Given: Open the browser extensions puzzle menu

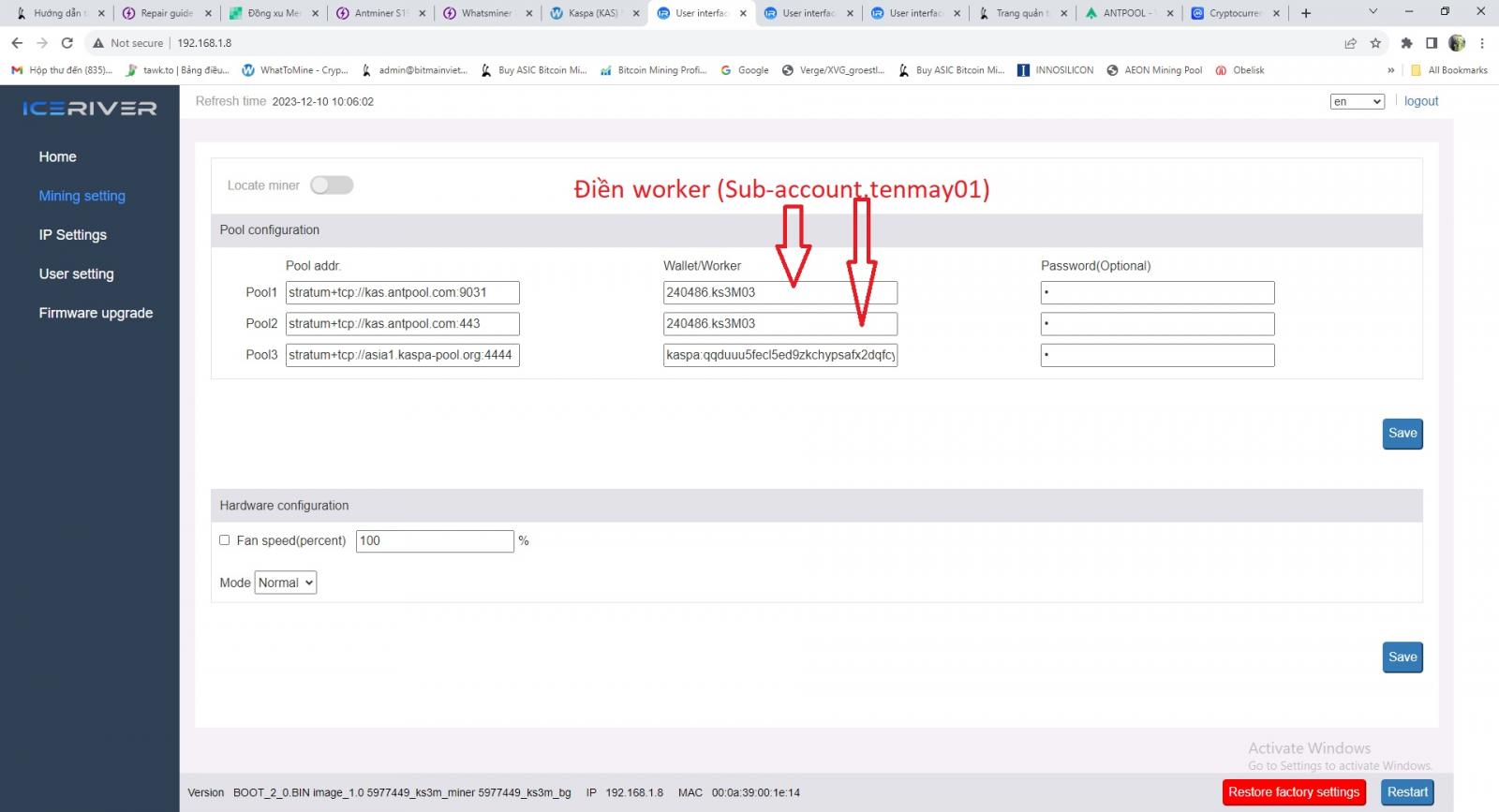Looking at the screenshot, I should click(x=1406, y=43).
